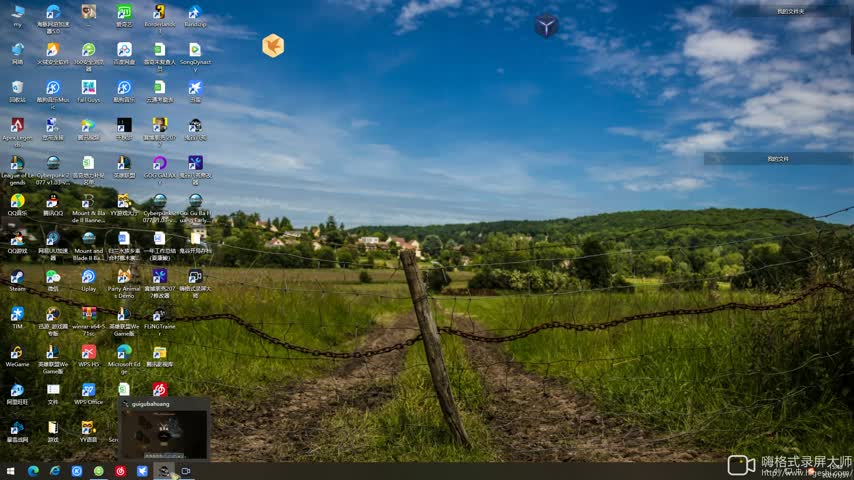
Task: Launch the Uplay desktop shortcut
Action: click(x=88, y=278)
